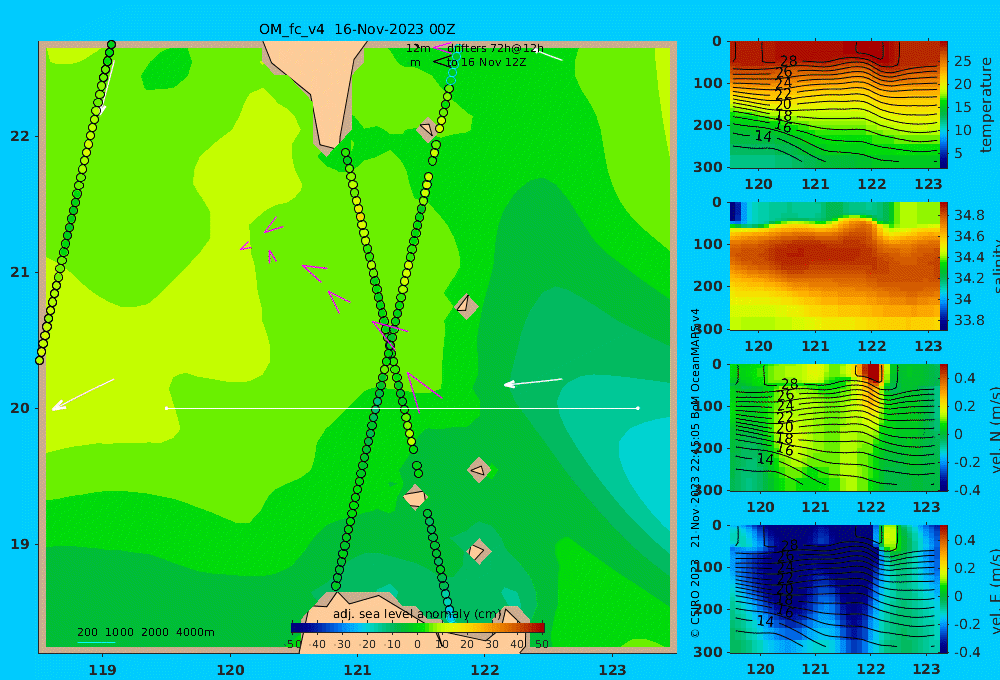Click longitude label 120 below main map
1000x680 pixels.
tap(230, 670)
